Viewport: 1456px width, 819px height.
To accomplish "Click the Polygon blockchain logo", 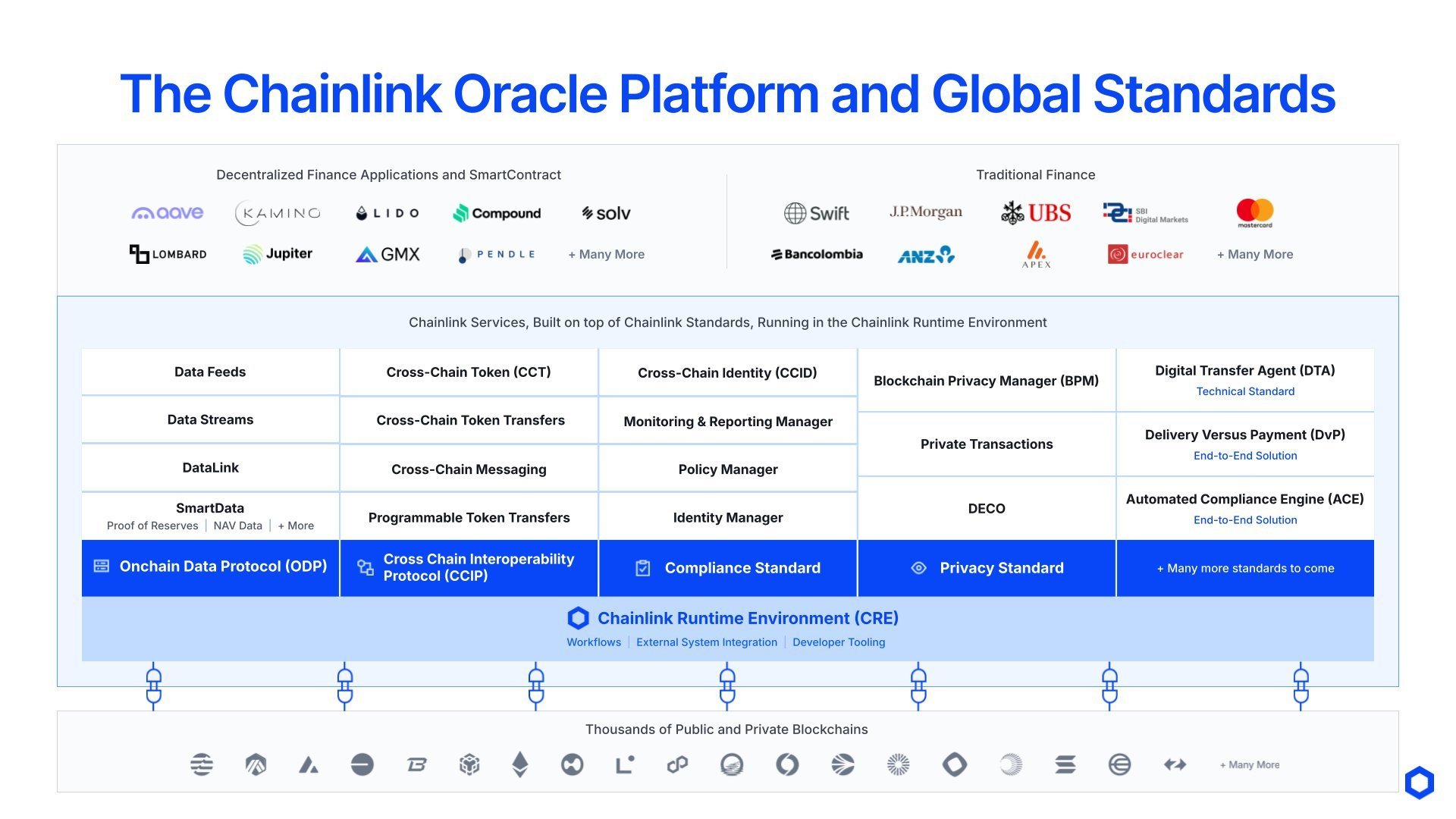I will point(677,764).
